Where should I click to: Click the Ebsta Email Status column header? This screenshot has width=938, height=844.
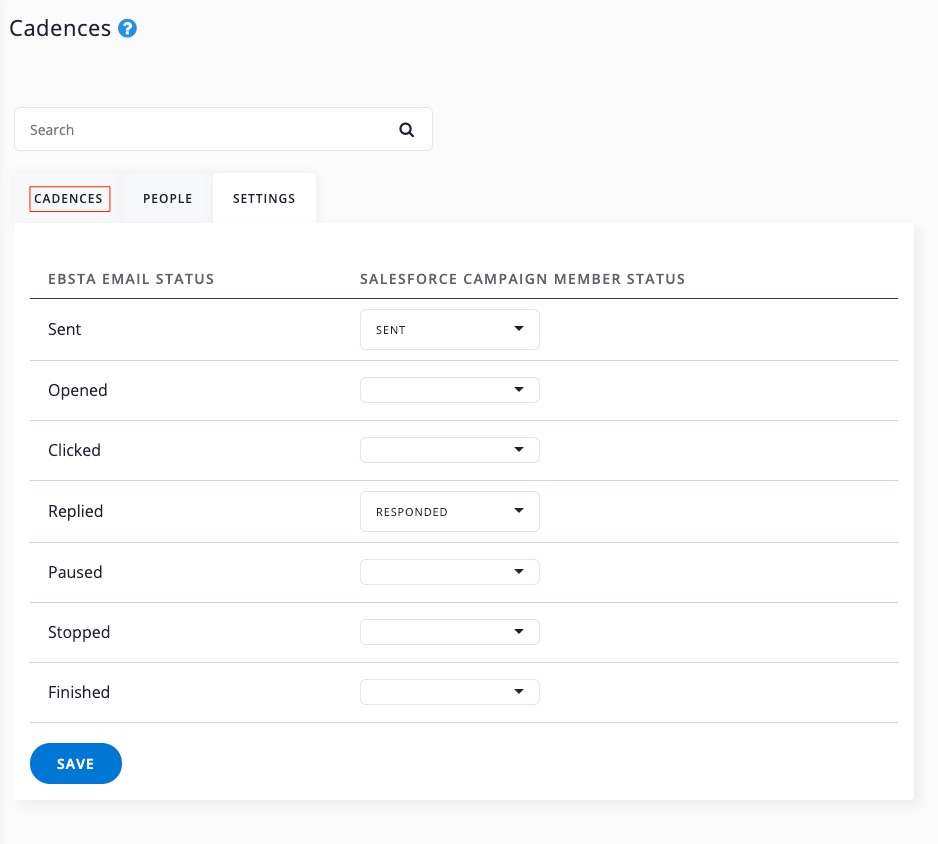pyautogui.click(x=131, y=279)
